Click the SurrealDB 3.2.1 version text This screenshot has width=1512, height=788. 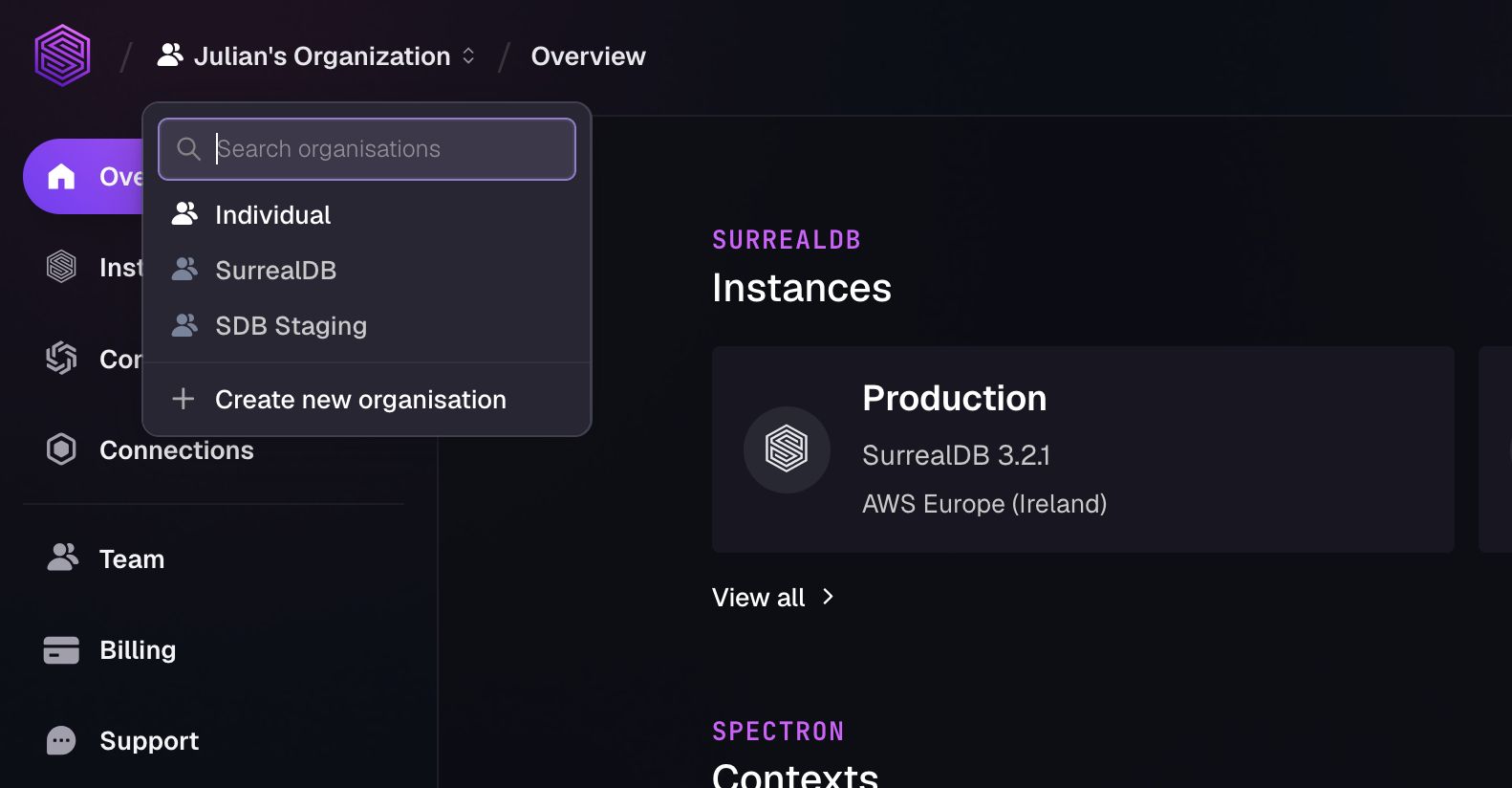pos(956,455)
